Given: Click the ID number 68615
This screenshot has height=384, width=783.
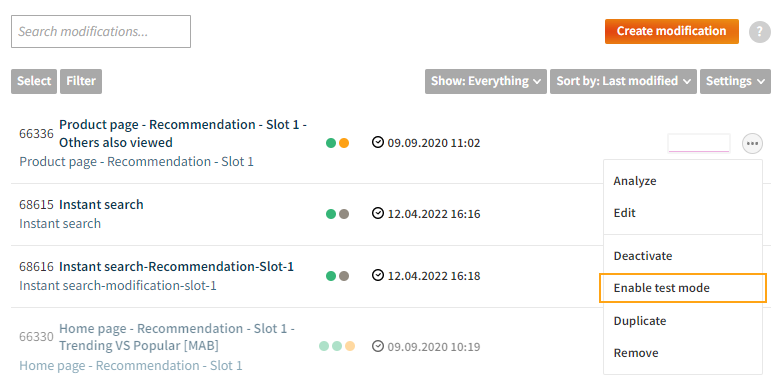Looking at the screenshot, I should (36, 204).
